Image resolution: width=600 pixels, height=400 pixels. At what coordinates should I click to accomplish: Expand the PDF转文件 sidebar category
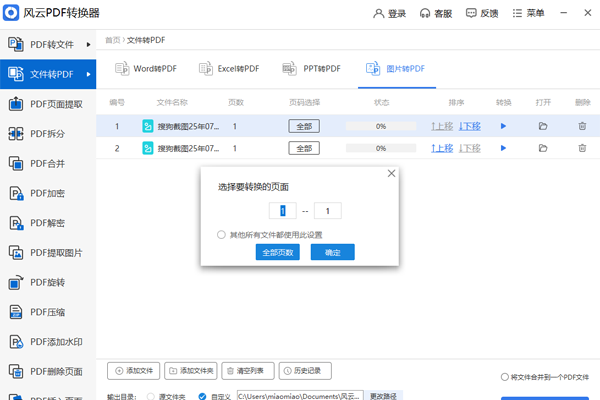tap(48, 45)
